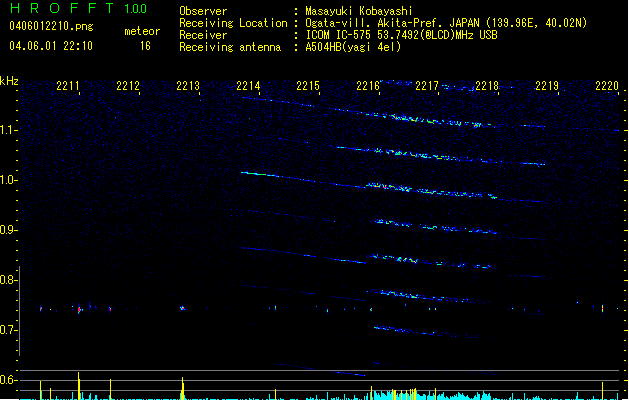Click the yellow power spike near 2213
The width and height of the screenshot is (629, 400).
tap(183, 388)
